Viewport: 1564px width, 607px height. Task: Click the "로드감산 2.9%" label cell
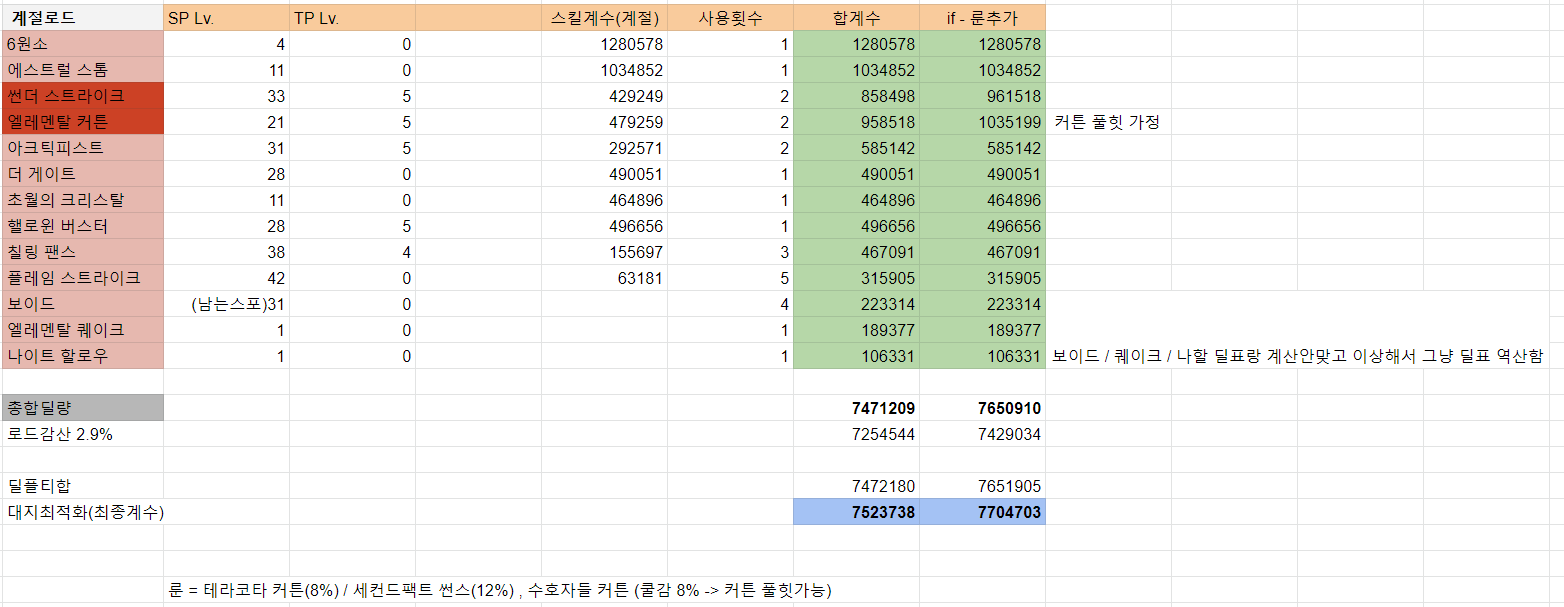[82, 434]
